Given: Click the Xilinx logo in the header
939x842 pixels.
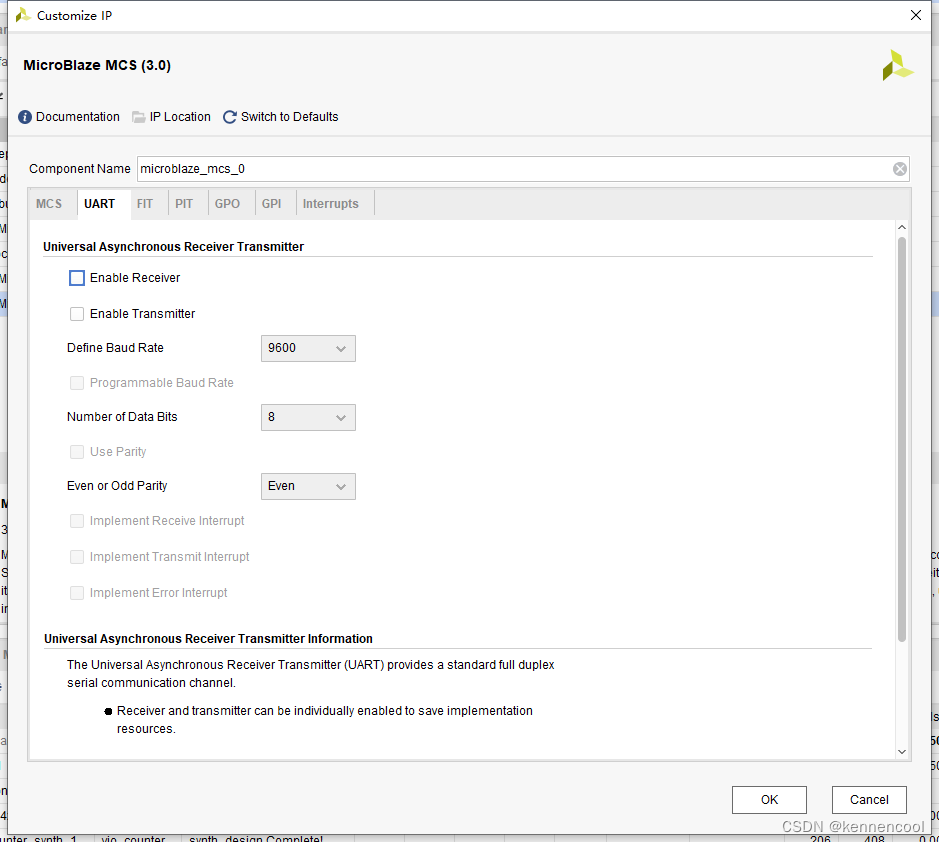Looking at the screenshot, I should click(897, 65).
